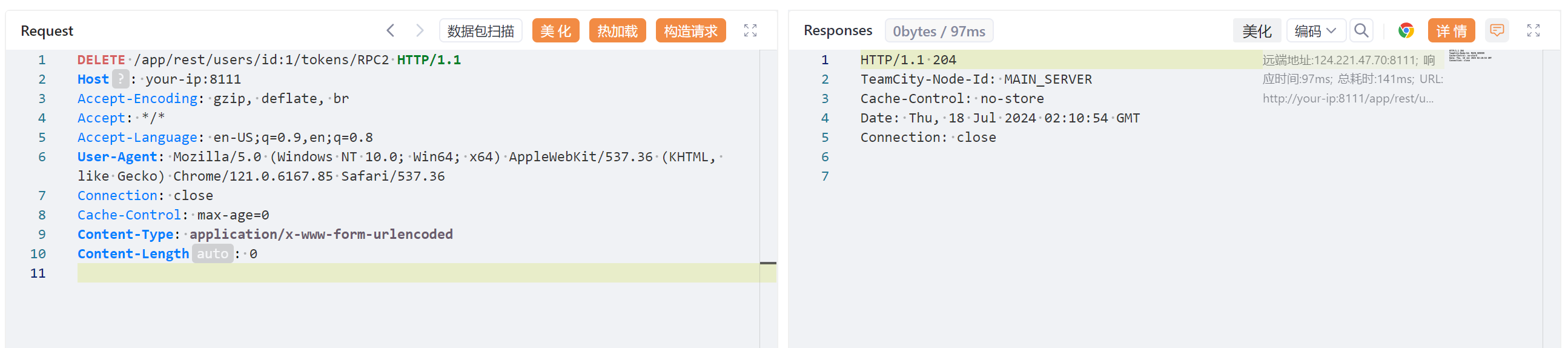Click the 数据包扫描 packet scan button
This screenshot has height=348, width=1568.
tap(480, 30)
